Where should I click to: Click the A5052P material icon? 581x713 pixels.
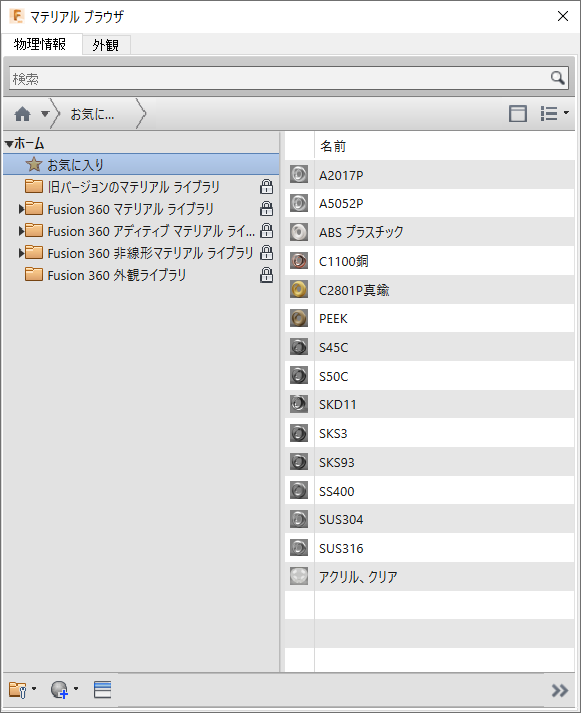pos(299,203)
